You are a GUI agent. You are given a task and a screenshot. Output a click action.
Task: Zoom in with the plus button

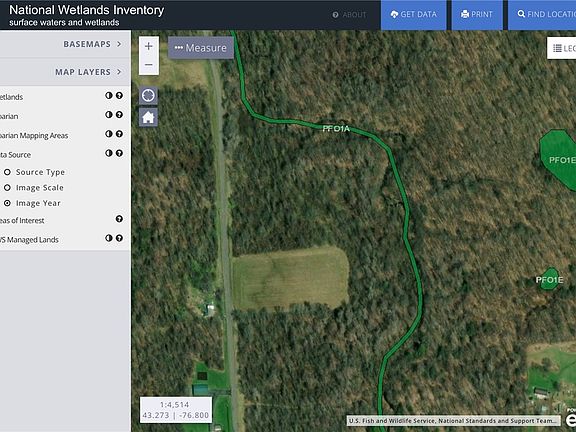point(149,46)
